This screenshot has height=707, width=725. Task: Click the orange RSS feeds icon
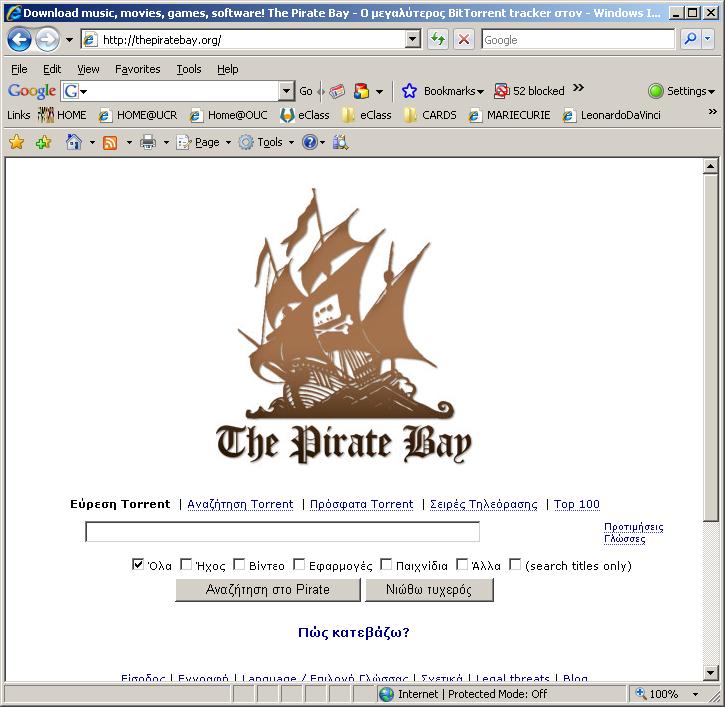110,142
